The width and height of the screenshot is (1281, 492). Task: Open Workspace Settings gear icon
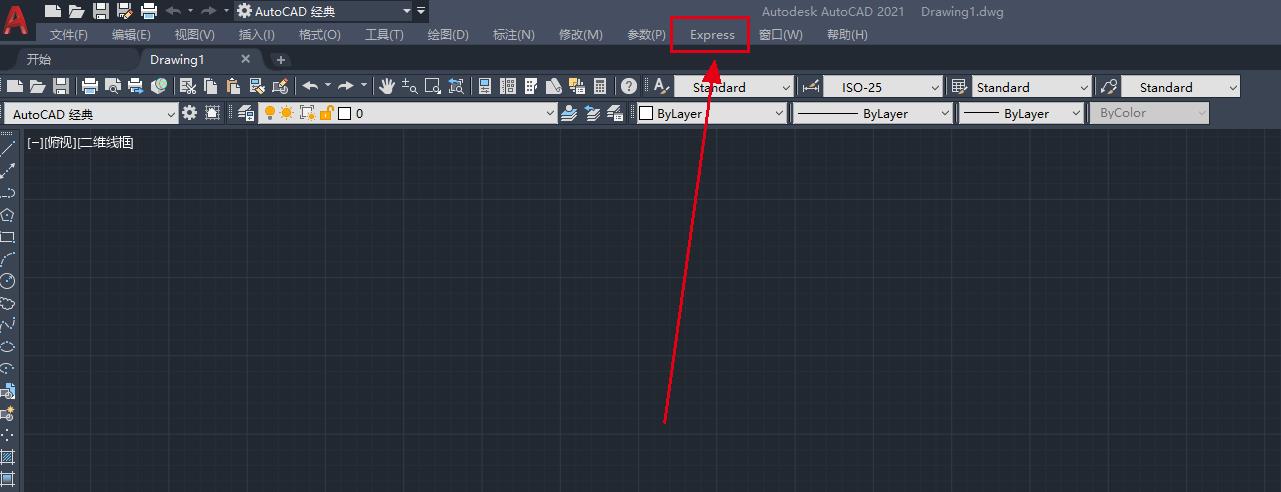189,113
